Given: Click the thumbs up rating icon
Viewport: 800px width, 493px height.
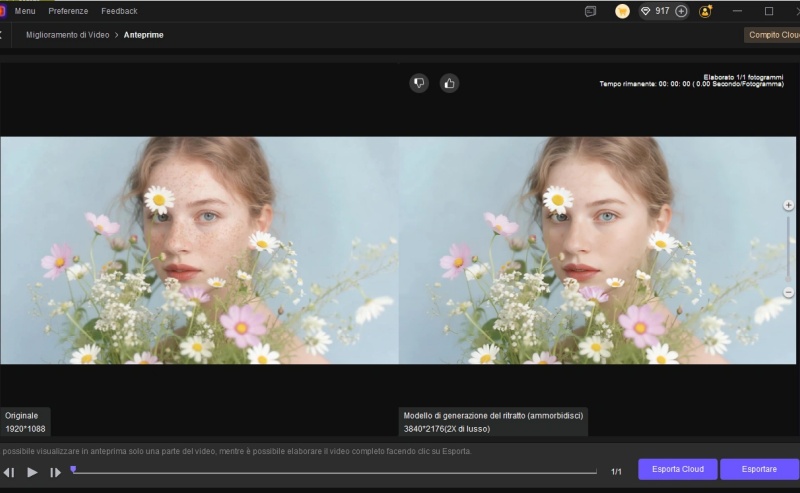Looking at the screenshot, I should 449,83.
